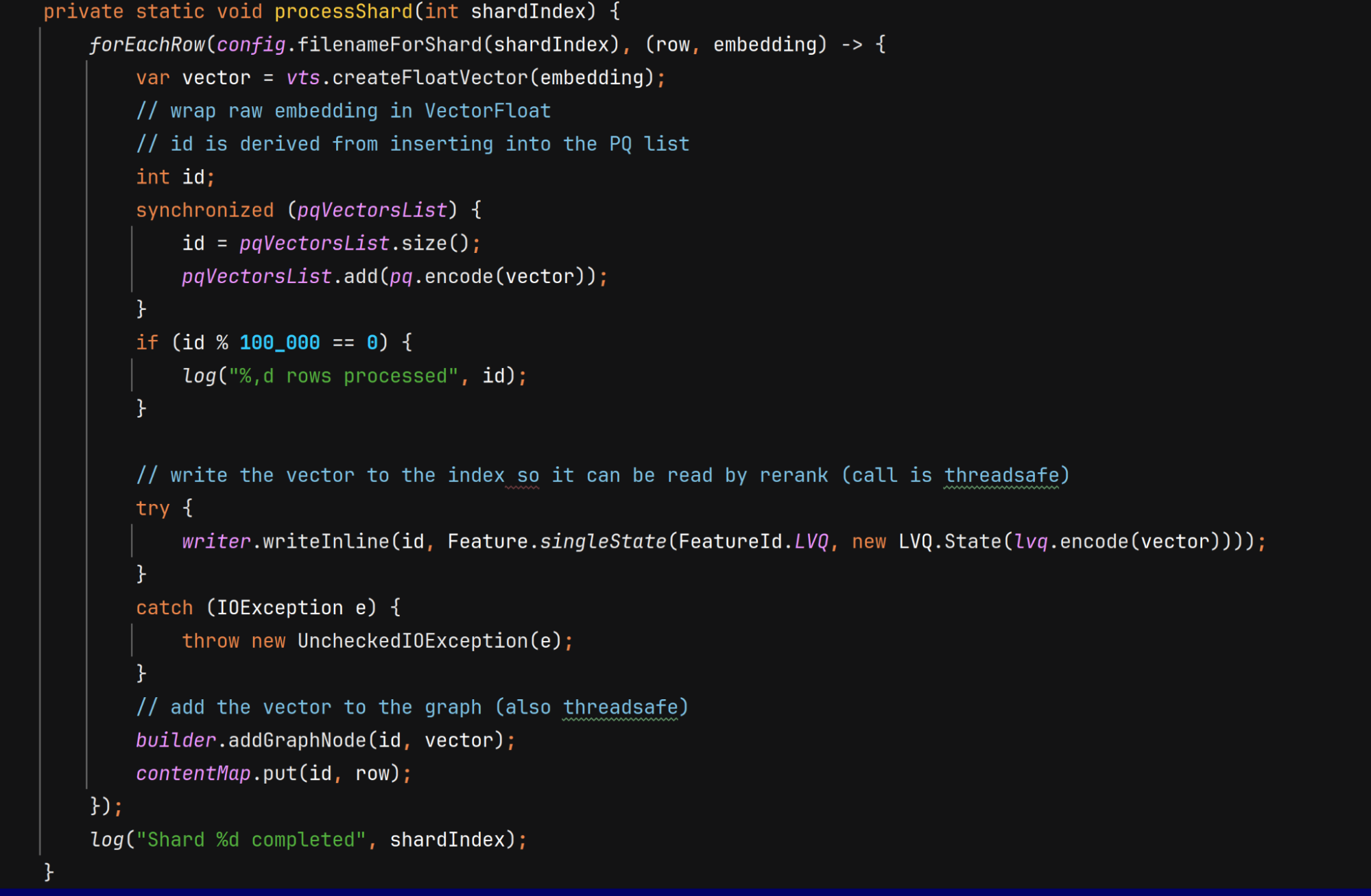Click the try keyword
Viewport: 1371px width, 896px height.
[x=152, y=509]
